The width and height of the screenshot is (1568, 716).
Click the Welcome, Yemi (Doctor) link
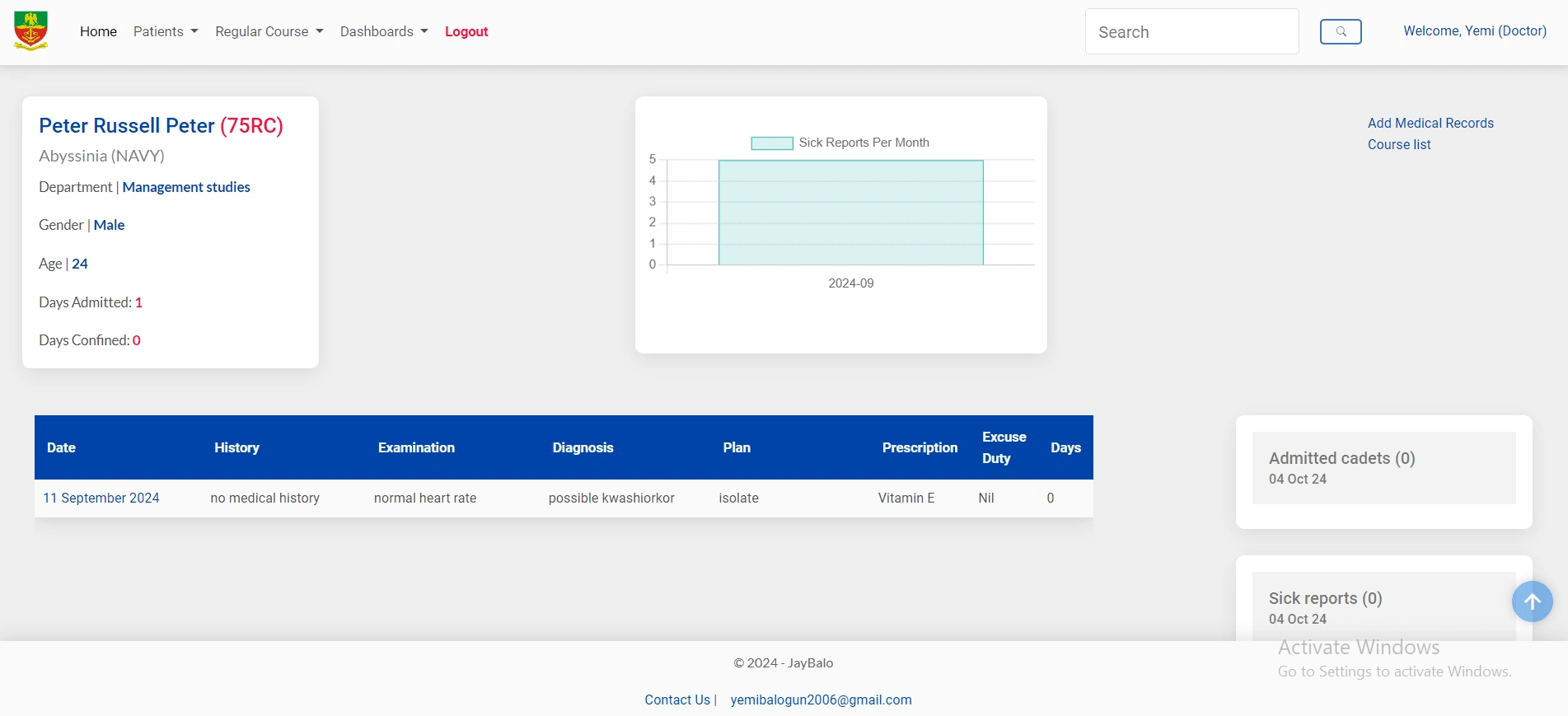point(1475,30)
